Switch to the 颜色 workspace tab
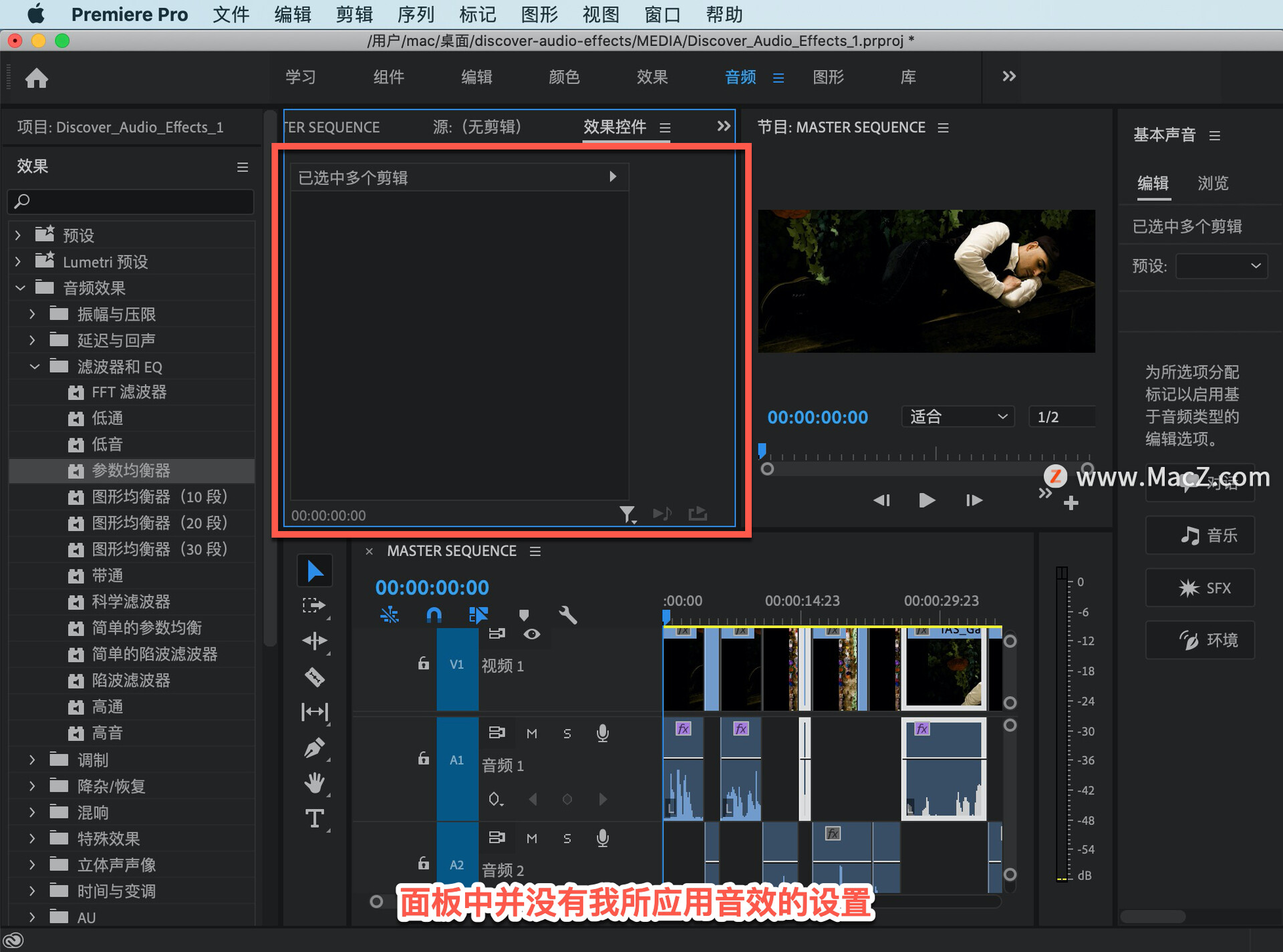The image size is (1283, 952). [x=564, y=77]
